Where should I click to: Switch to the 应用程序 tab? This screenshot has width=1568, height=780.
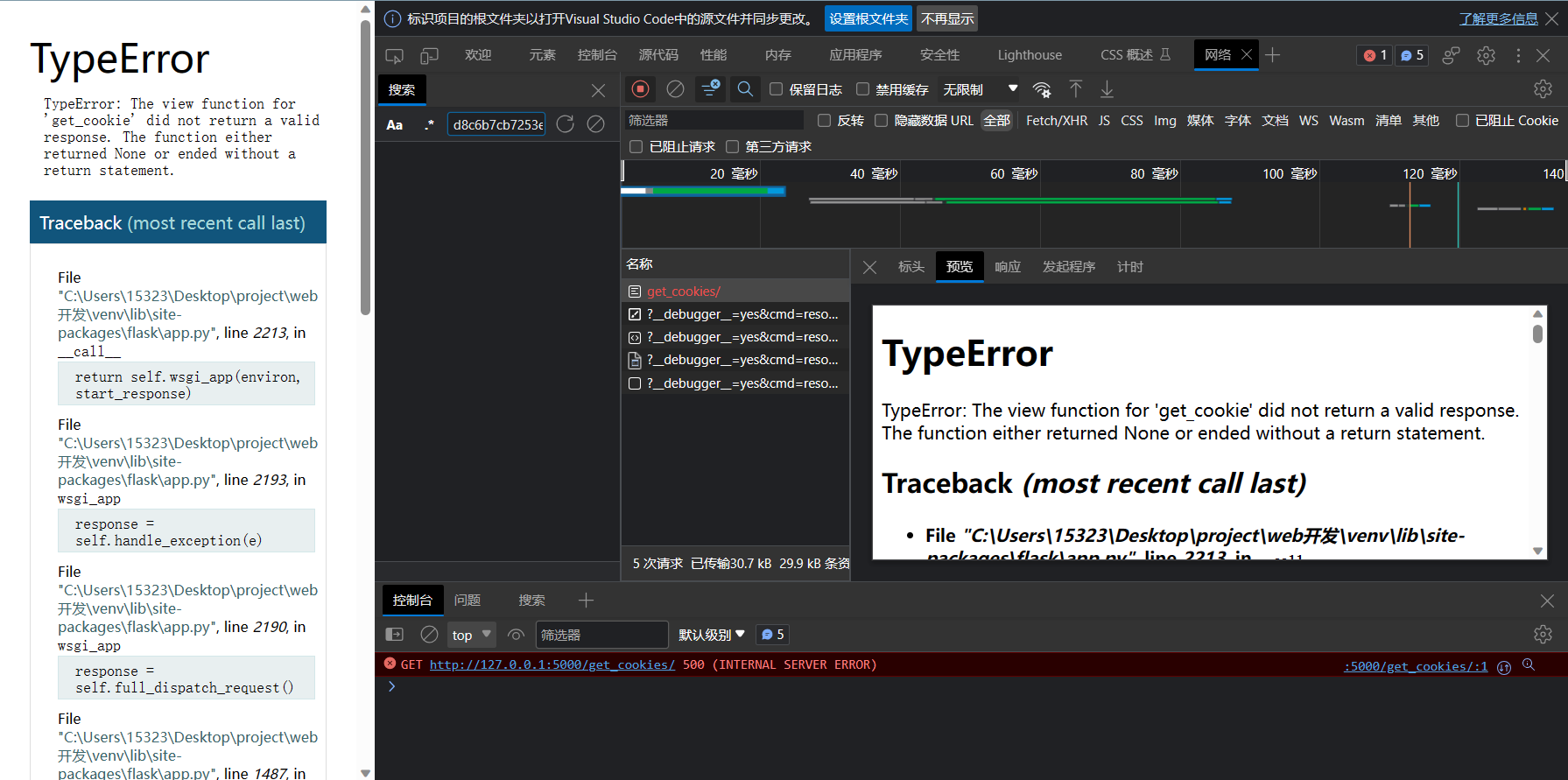click(x=855, y=55)
